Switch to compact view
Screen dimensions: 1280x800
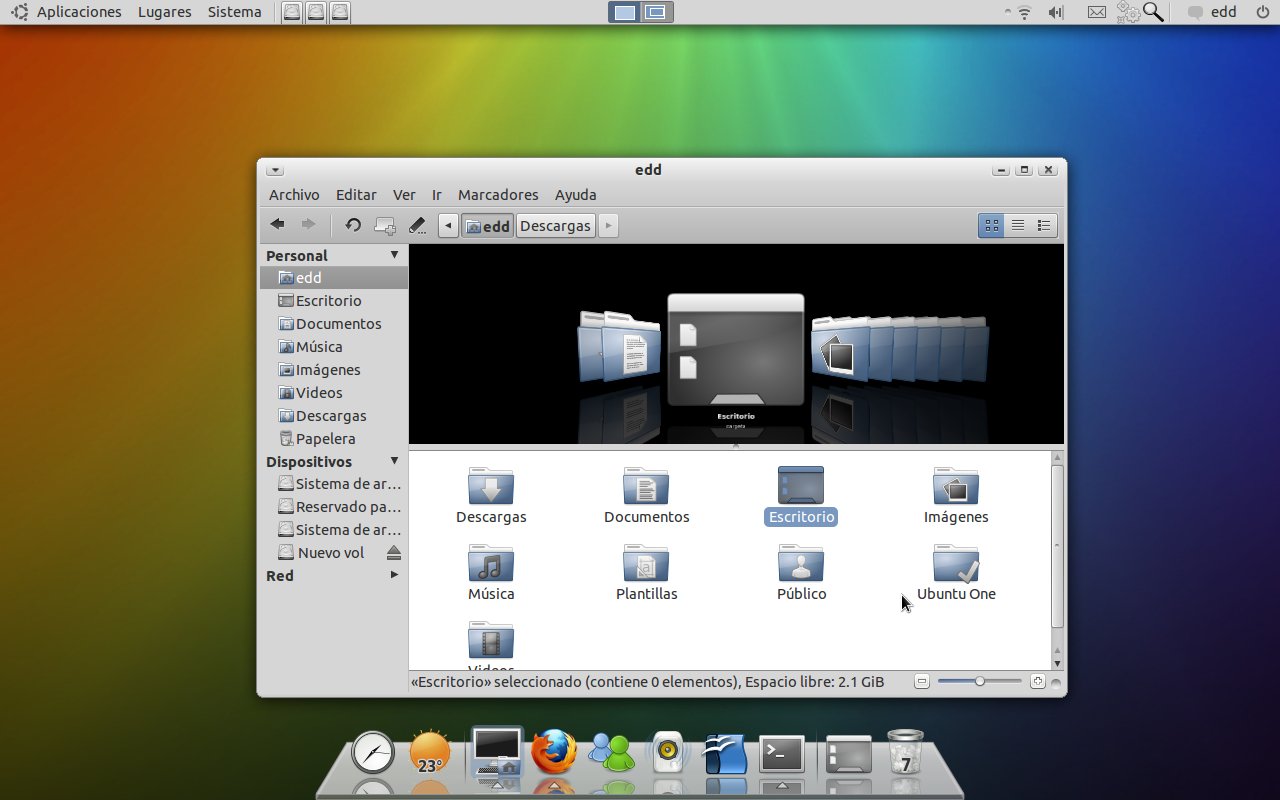point(1044,225)
